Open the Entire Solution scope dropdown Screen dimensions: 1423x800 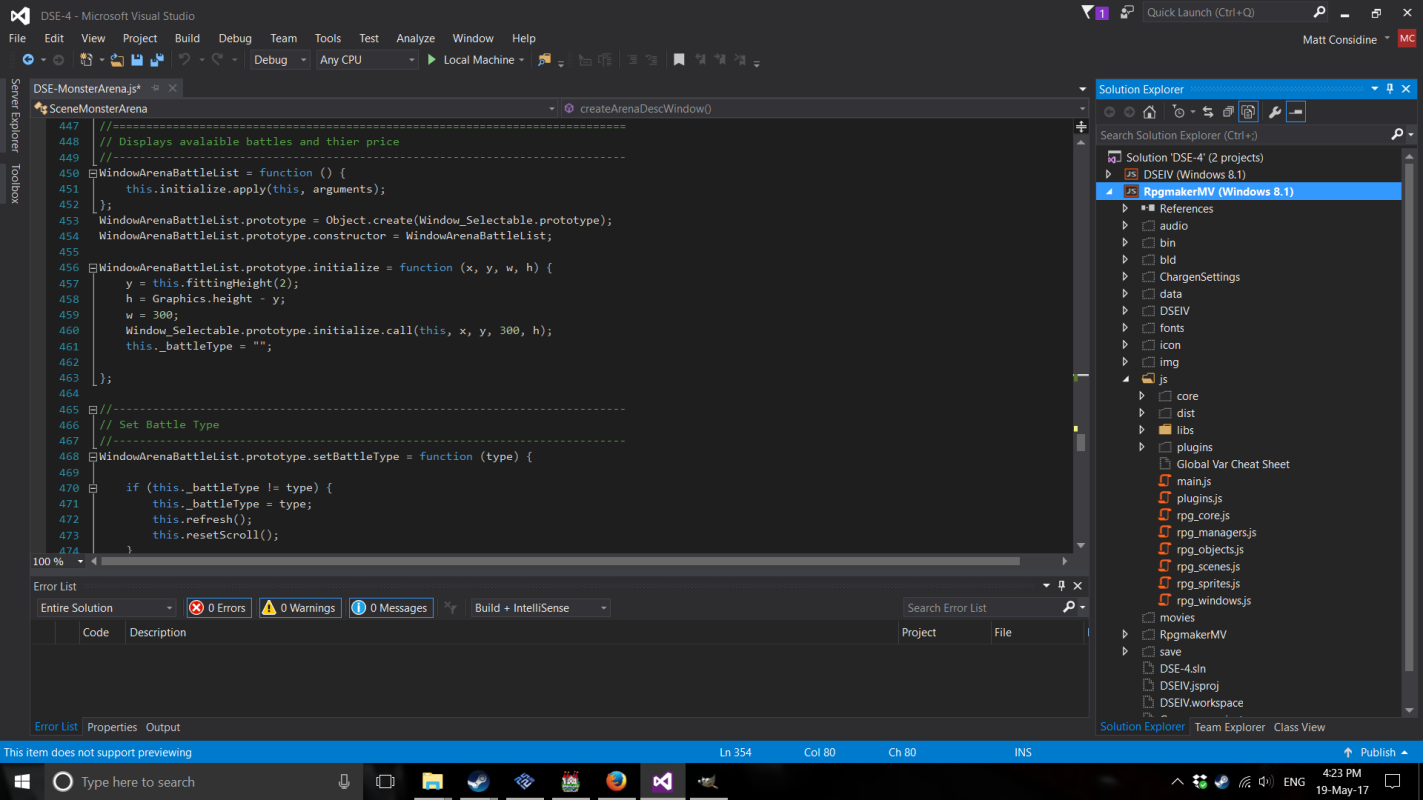(x=106, y=608)
